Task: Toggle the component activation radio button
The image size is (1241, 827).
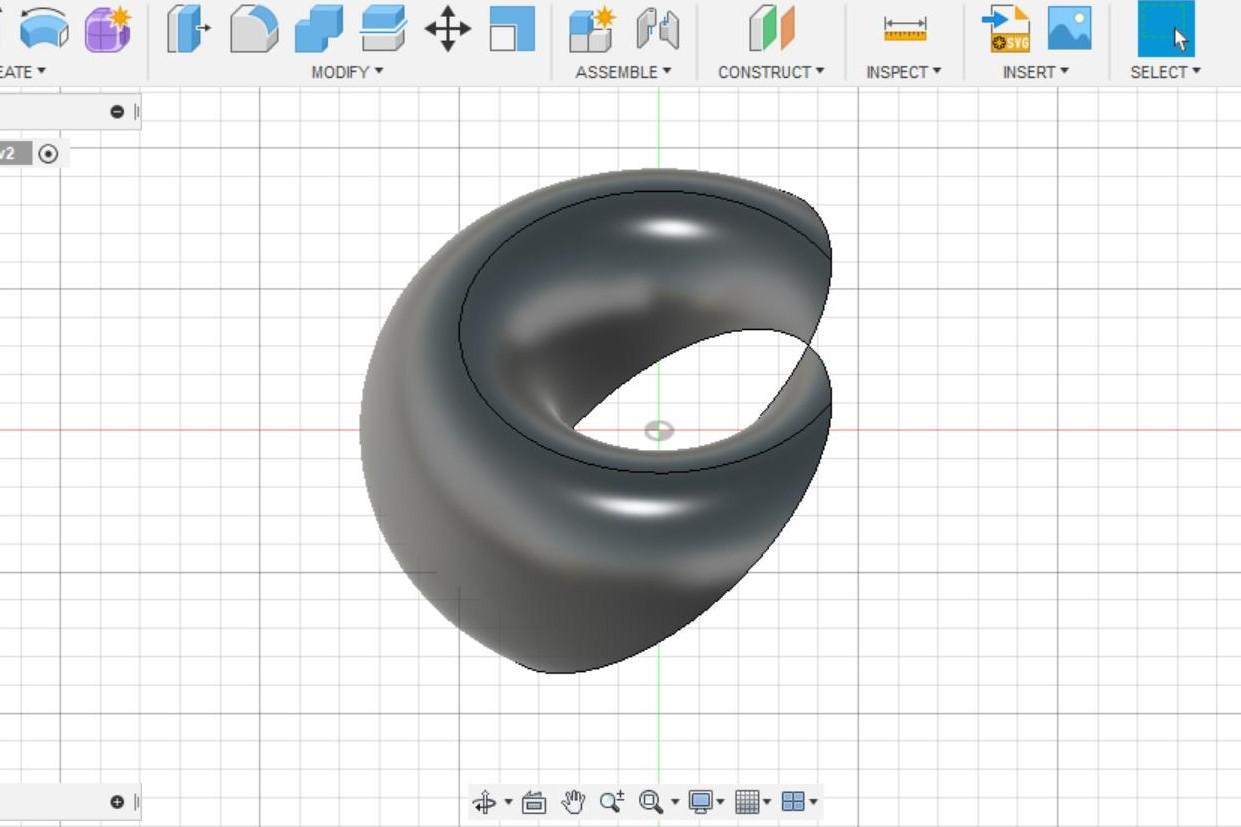Action: 48,154
